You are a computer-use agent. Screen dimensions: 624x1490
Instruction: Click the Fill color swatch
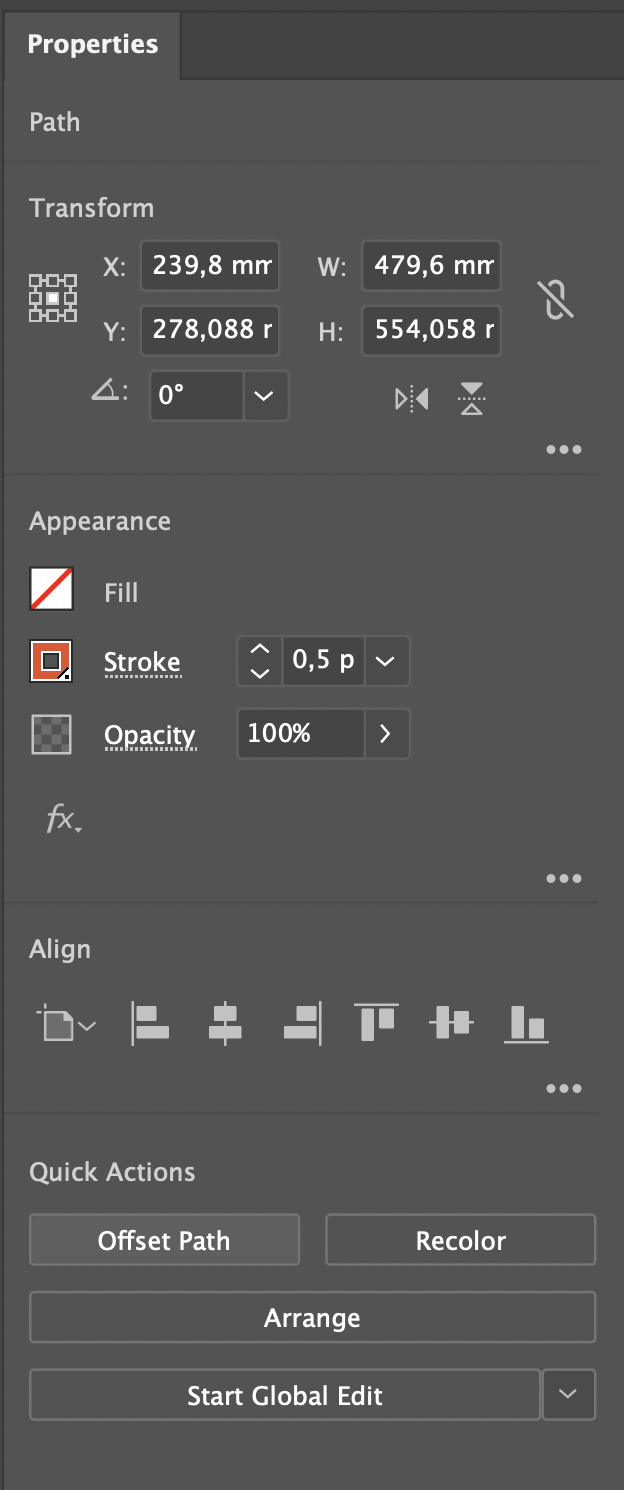[51, 589]
